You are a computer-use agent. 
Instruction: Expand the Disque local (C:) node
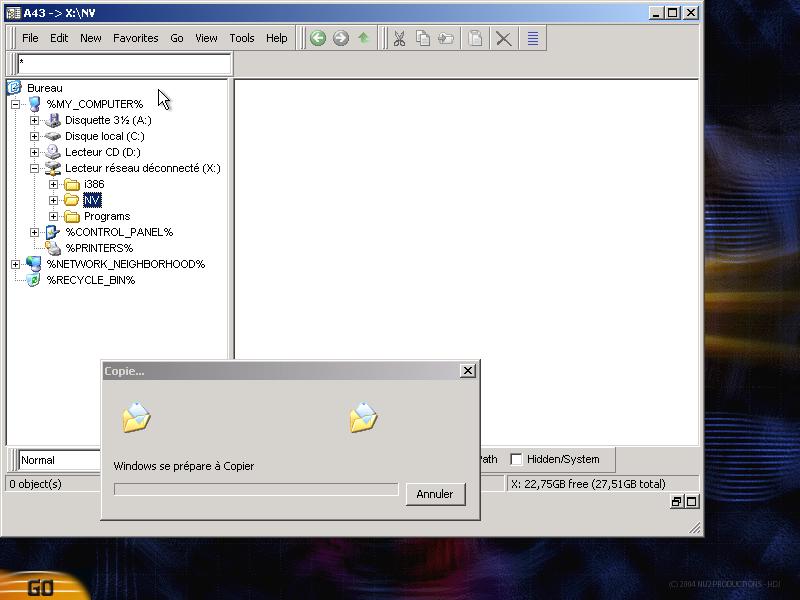pos(34,136)
